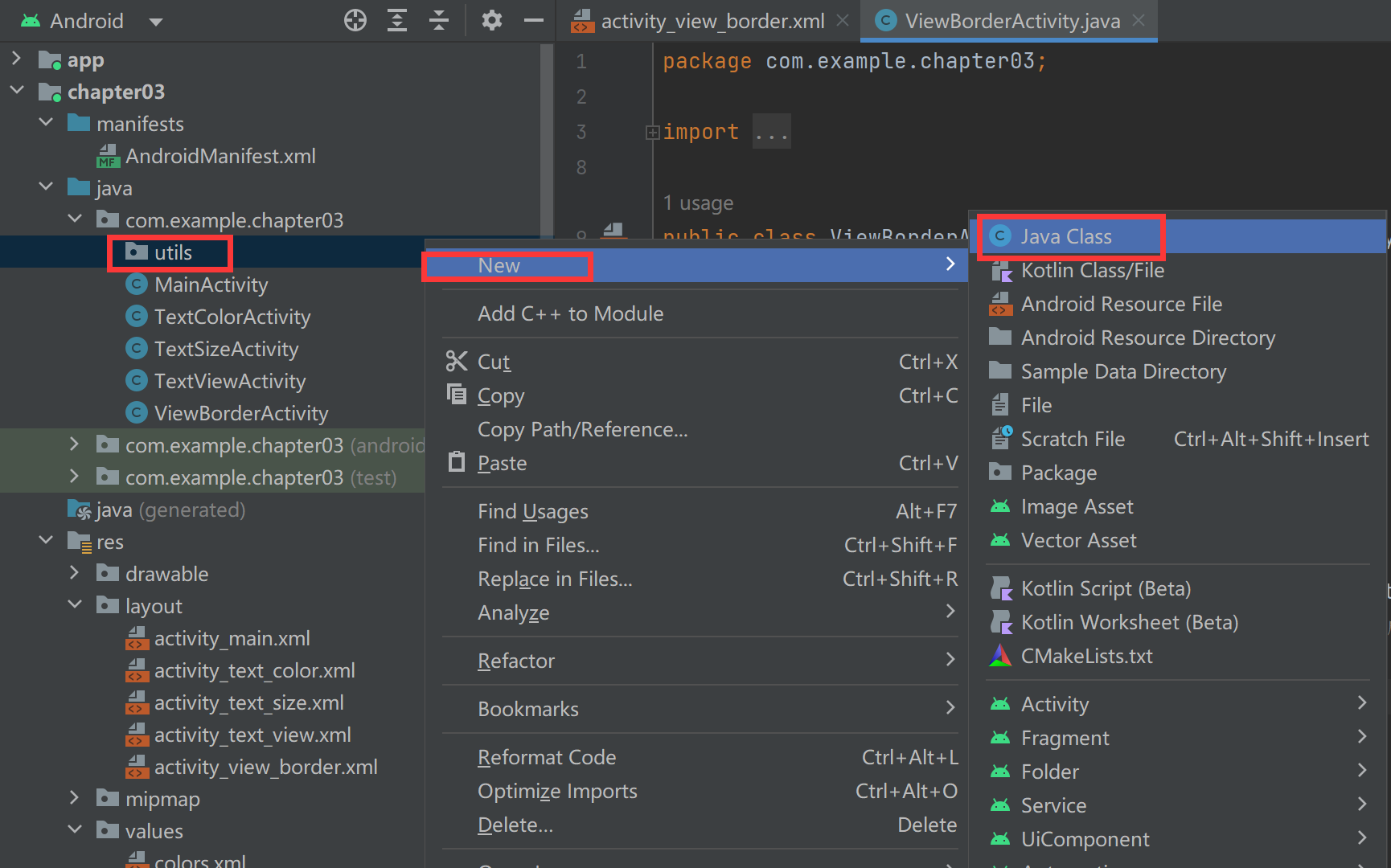This screenshot has height=868, width=1391.
Task: Open the Activity submenu
Action: pos(1179,704)
